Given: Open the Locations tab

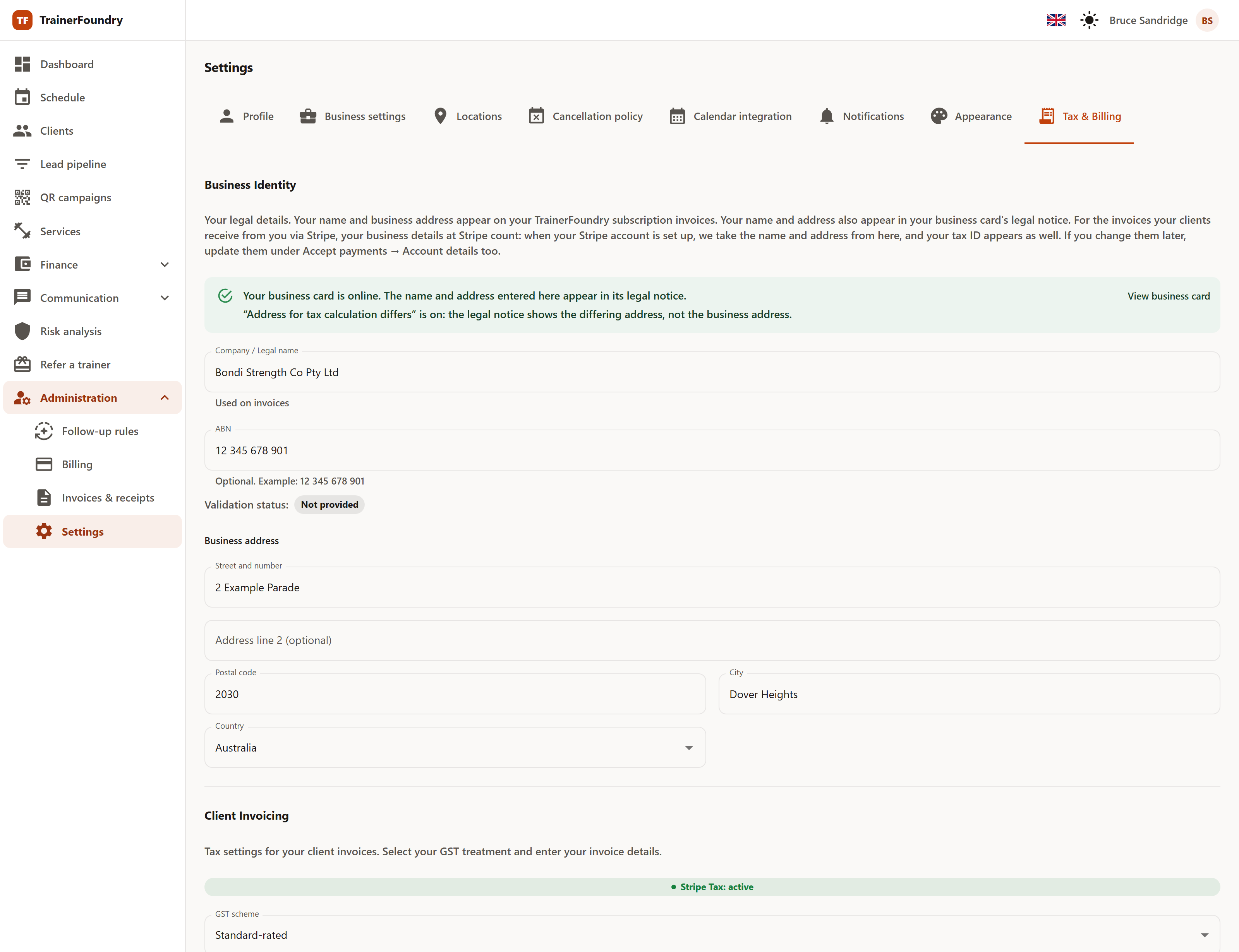Looking at the screenshot, I should pyautogui.click(x=468, y=116).
